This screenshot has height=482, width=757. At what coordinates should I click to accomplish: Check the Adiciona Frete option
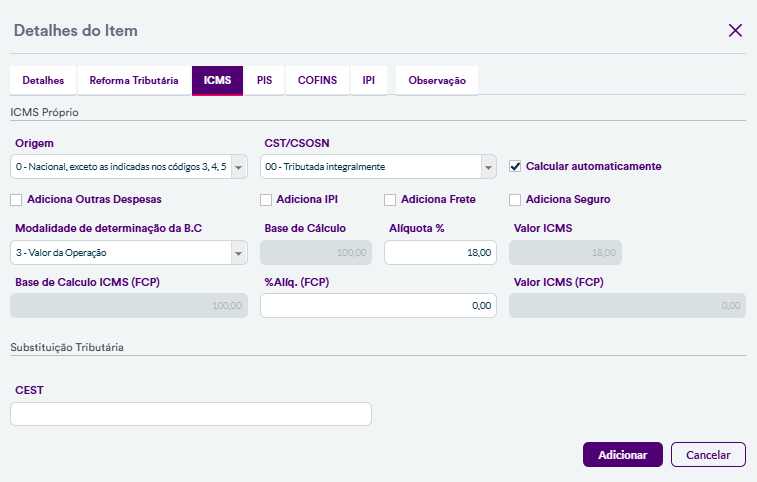point(391,199)
